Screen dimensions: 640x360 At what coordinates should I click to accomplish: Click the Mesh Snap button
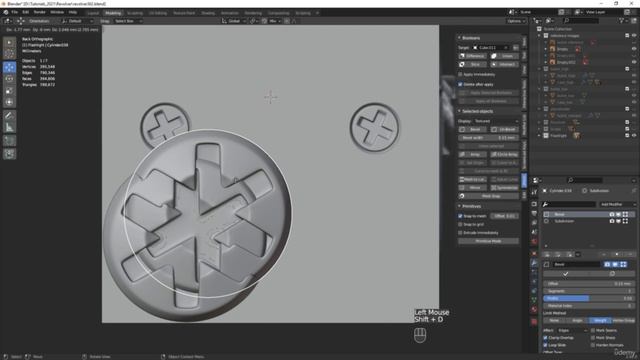pos(489,196)
